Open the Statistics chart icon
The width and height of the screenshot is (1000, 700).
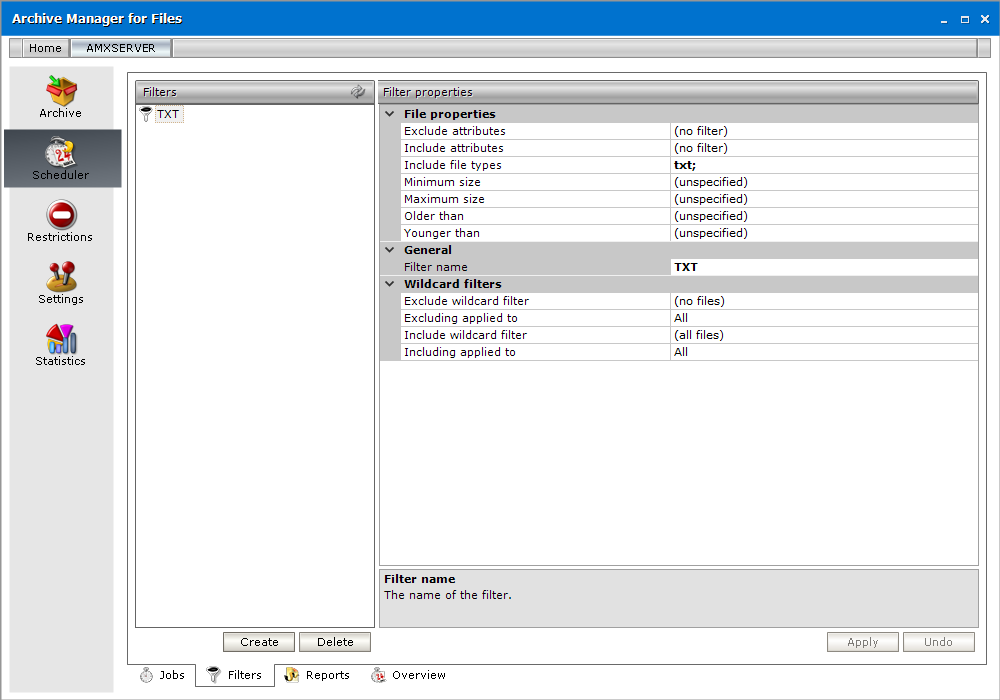tap(61, 339)
